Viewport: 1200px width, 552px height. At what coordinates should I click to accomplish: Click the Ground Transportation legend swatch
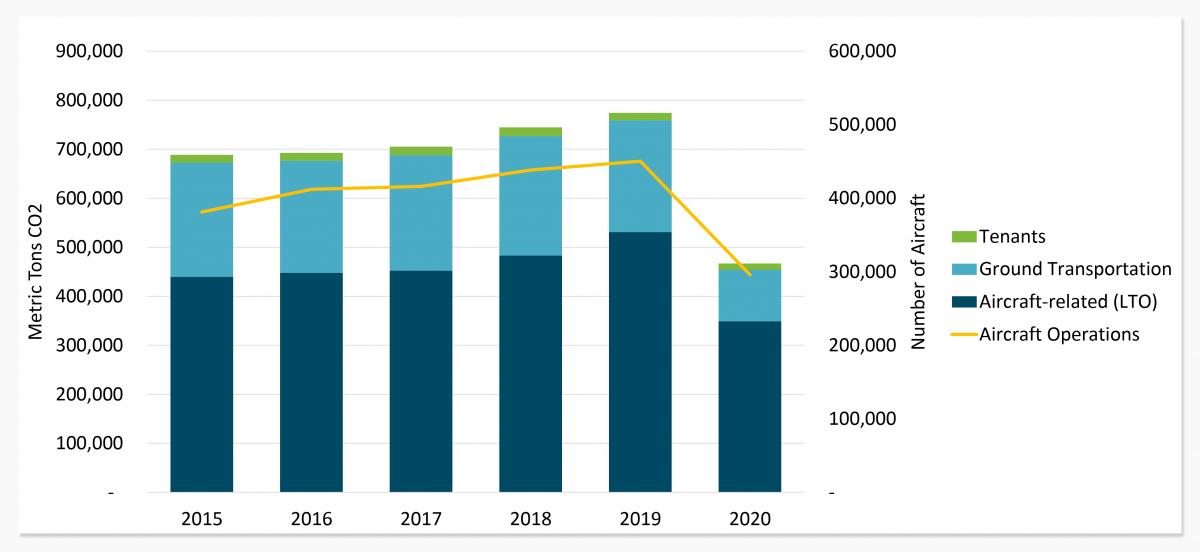tap(965, 269)
